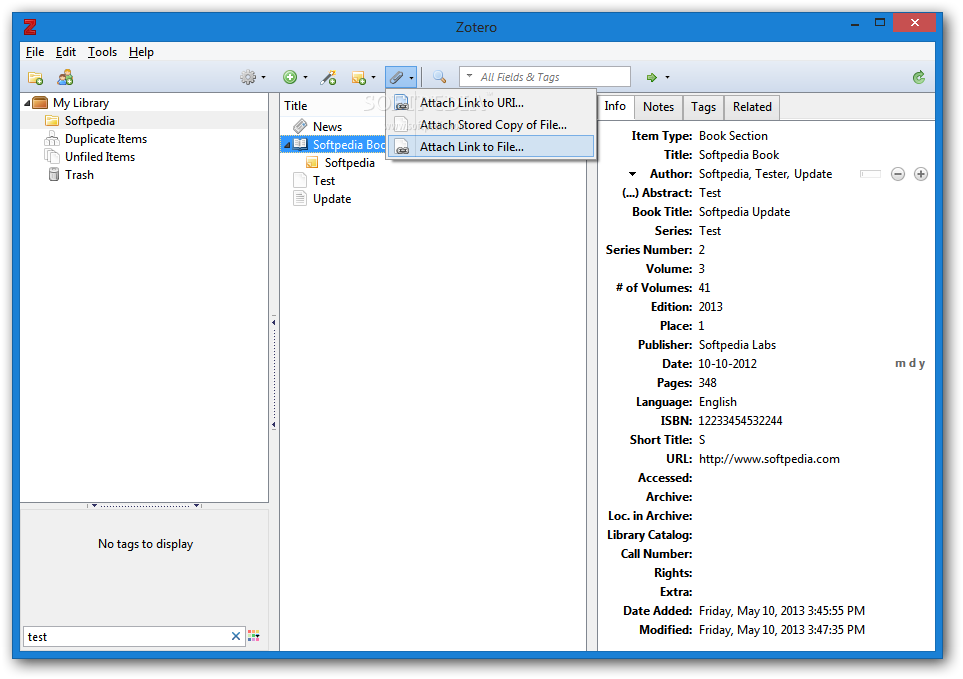The image size is (963, 679).
Task: Open the search mode dropdown arrow
Action: coord(469,76)
